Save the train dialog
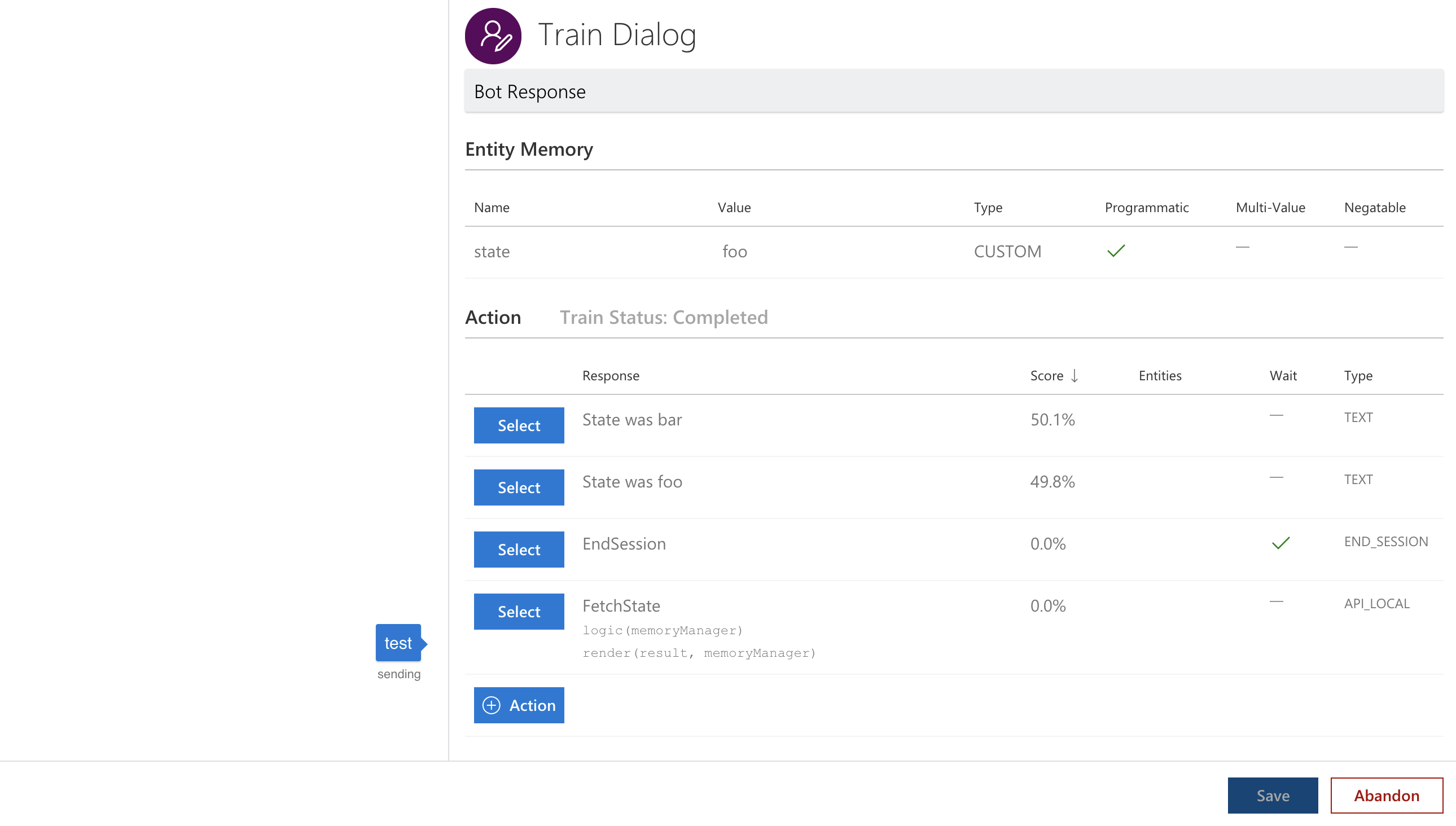This screenshot has height=826, width=1456. pyautogui.click(x=1272, y=796)
